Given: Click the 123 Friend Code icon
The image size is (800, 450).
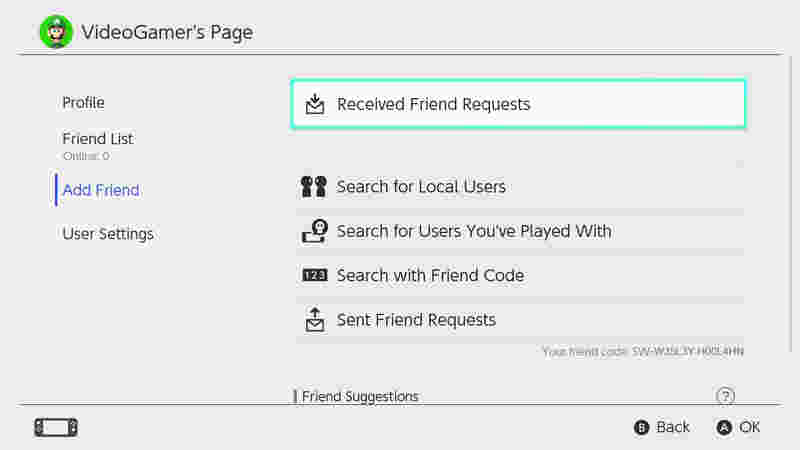Looking at the screenshot, I should coord(315,276).
